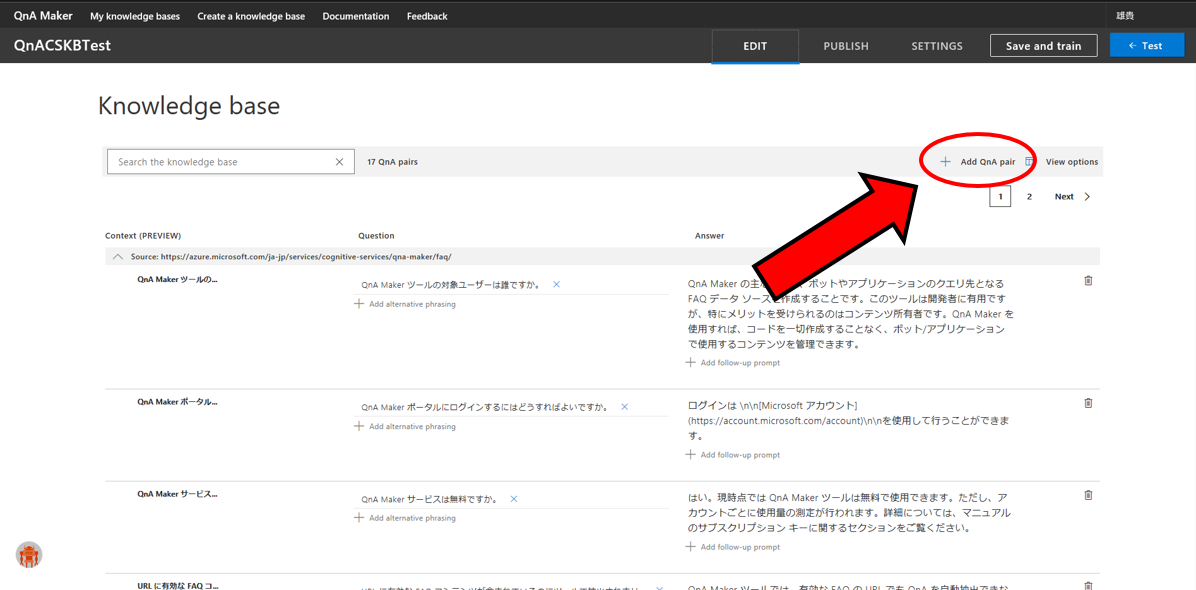1196x590 pixels.
Task: Click the Question column header
Action: click(376, 236)
